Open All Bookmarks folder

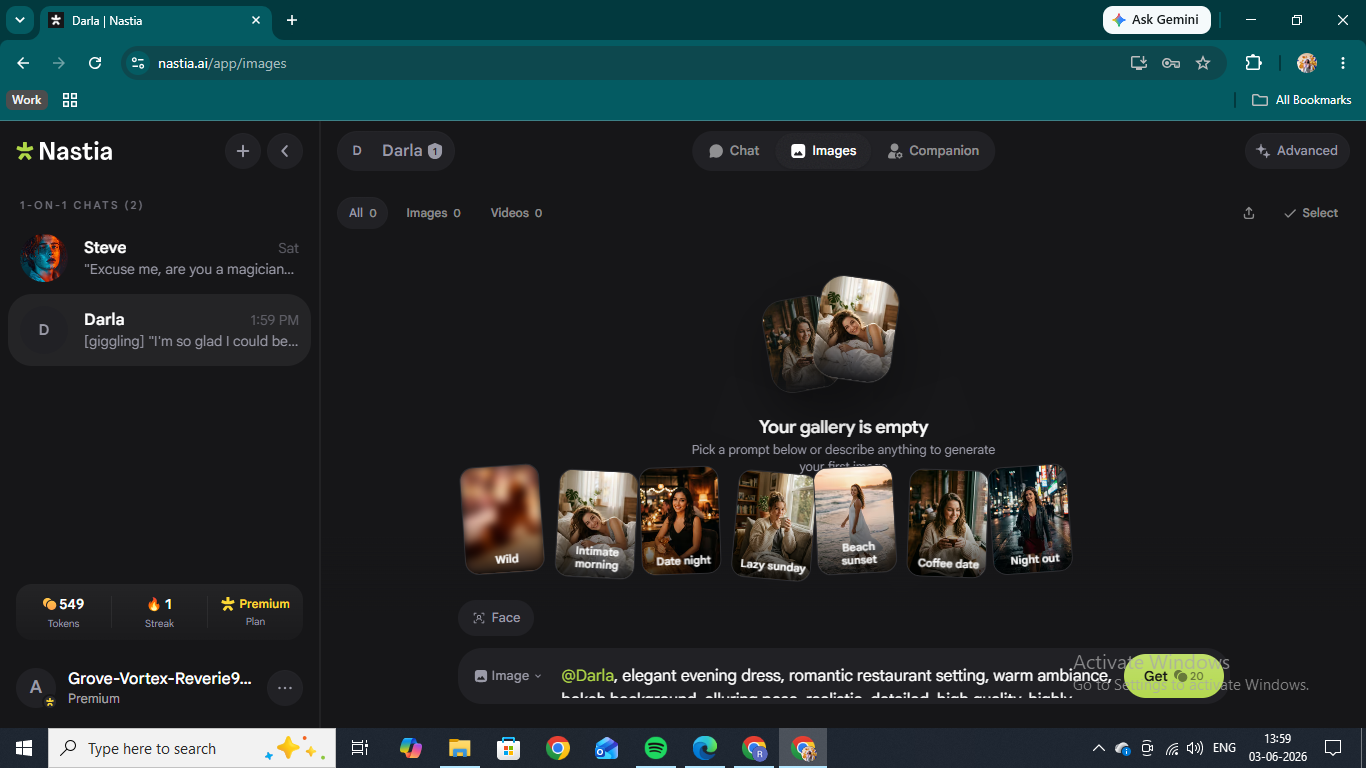[x=1302, y=100]
